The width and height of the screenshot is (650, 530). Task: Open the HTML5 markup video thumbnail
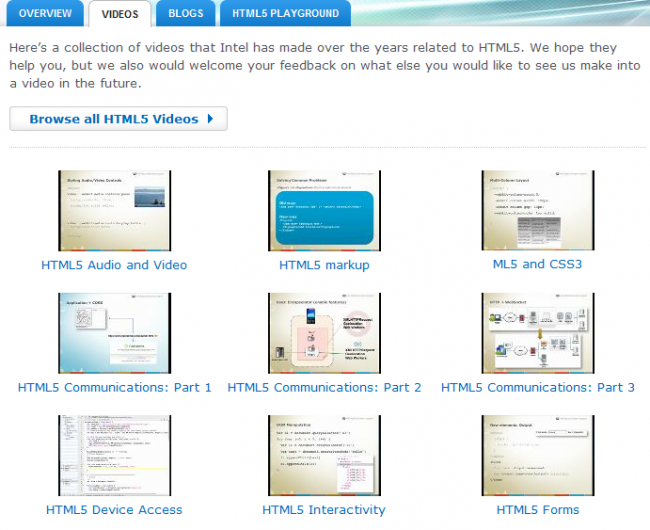click(324, 211)
